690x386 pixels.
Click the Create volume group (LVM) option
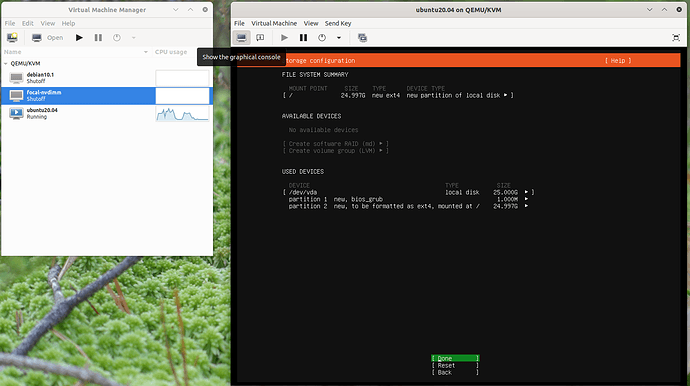(x=336, y=151)
